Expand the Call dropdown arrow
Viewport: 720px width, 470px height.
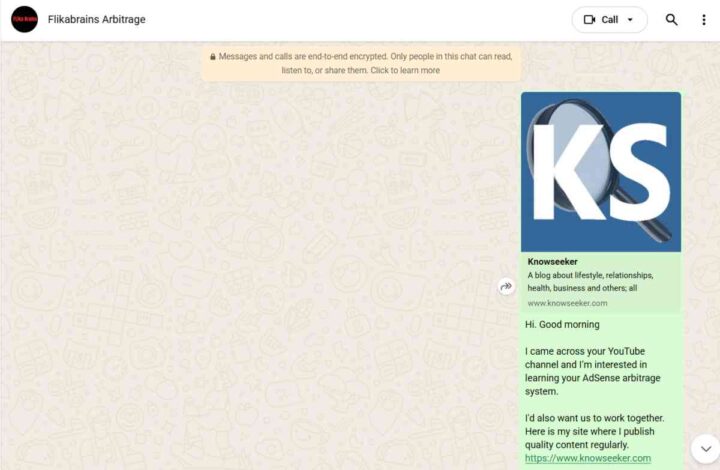click(x=630, y=20)
